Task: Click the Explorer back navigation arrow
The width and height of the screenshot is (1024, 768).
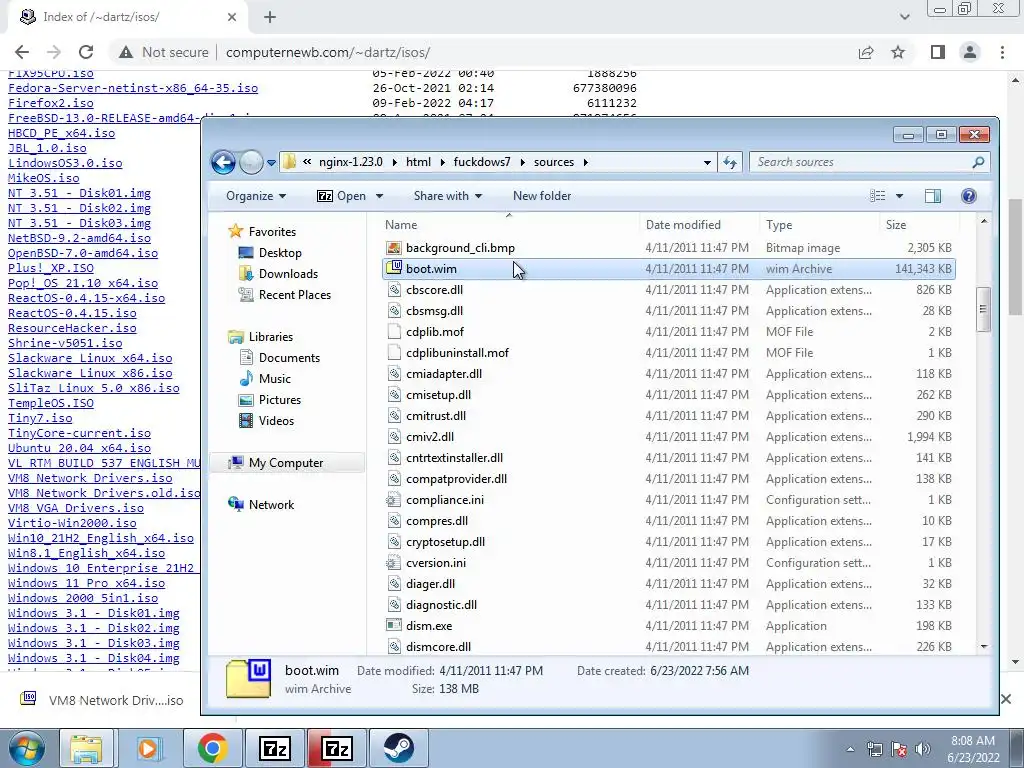Action: (223, 162)
